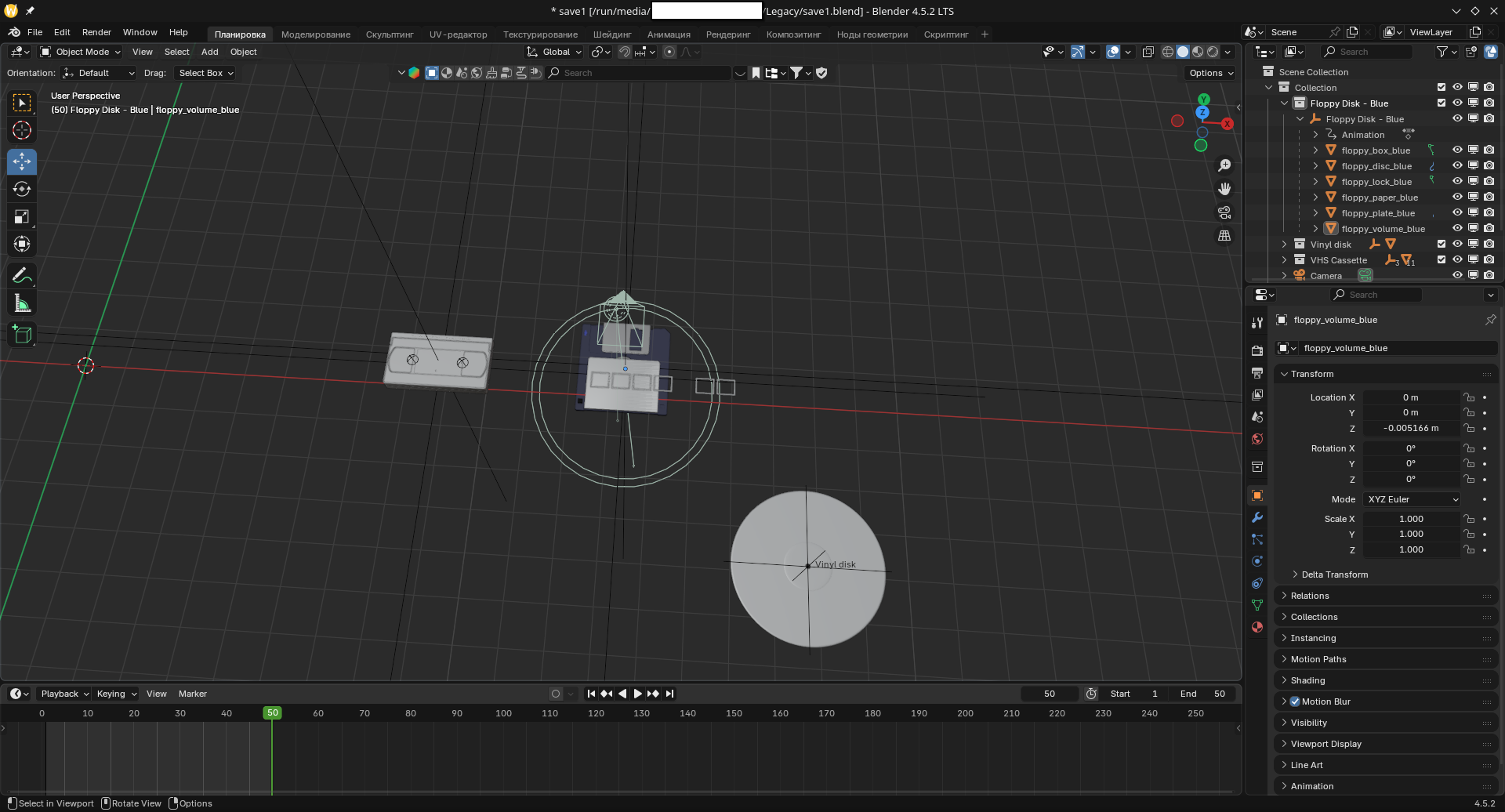Image resolution: width=1505 pixels, height=812 pixels.
Task: Expand the Viewport Display panel
Action: point(1325,744)
